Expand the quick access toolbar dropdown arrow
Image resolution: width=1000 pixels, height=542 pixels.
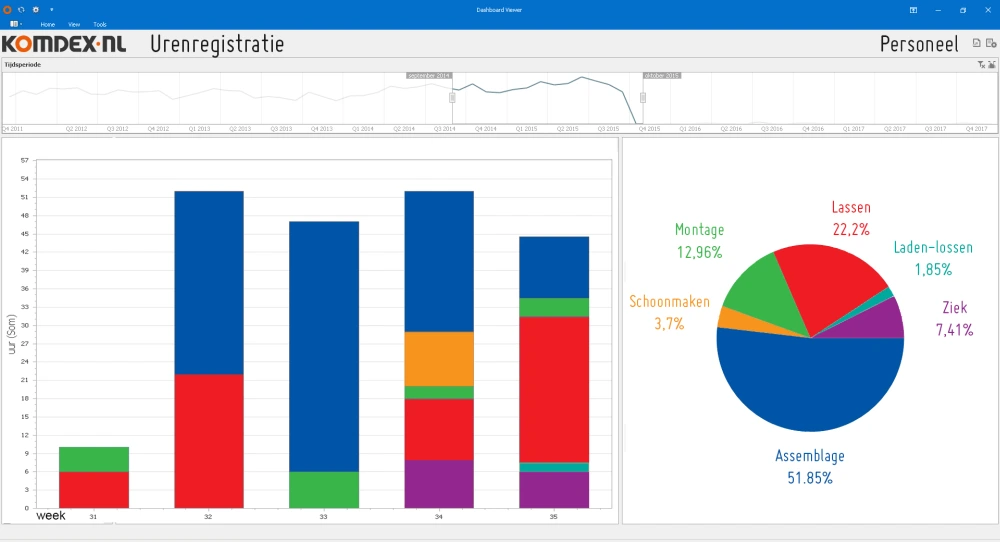click(x=51, y=9)
